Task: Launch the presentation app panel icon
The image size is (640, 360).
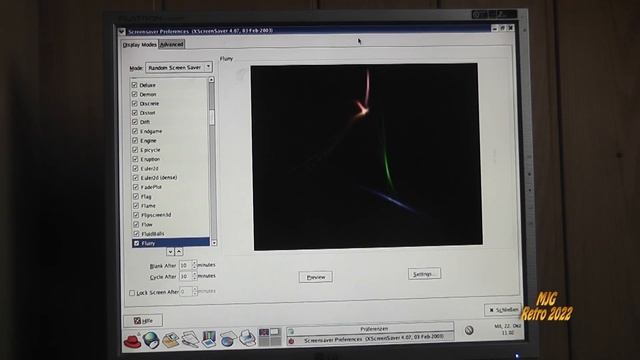Action: pos(209,339)
